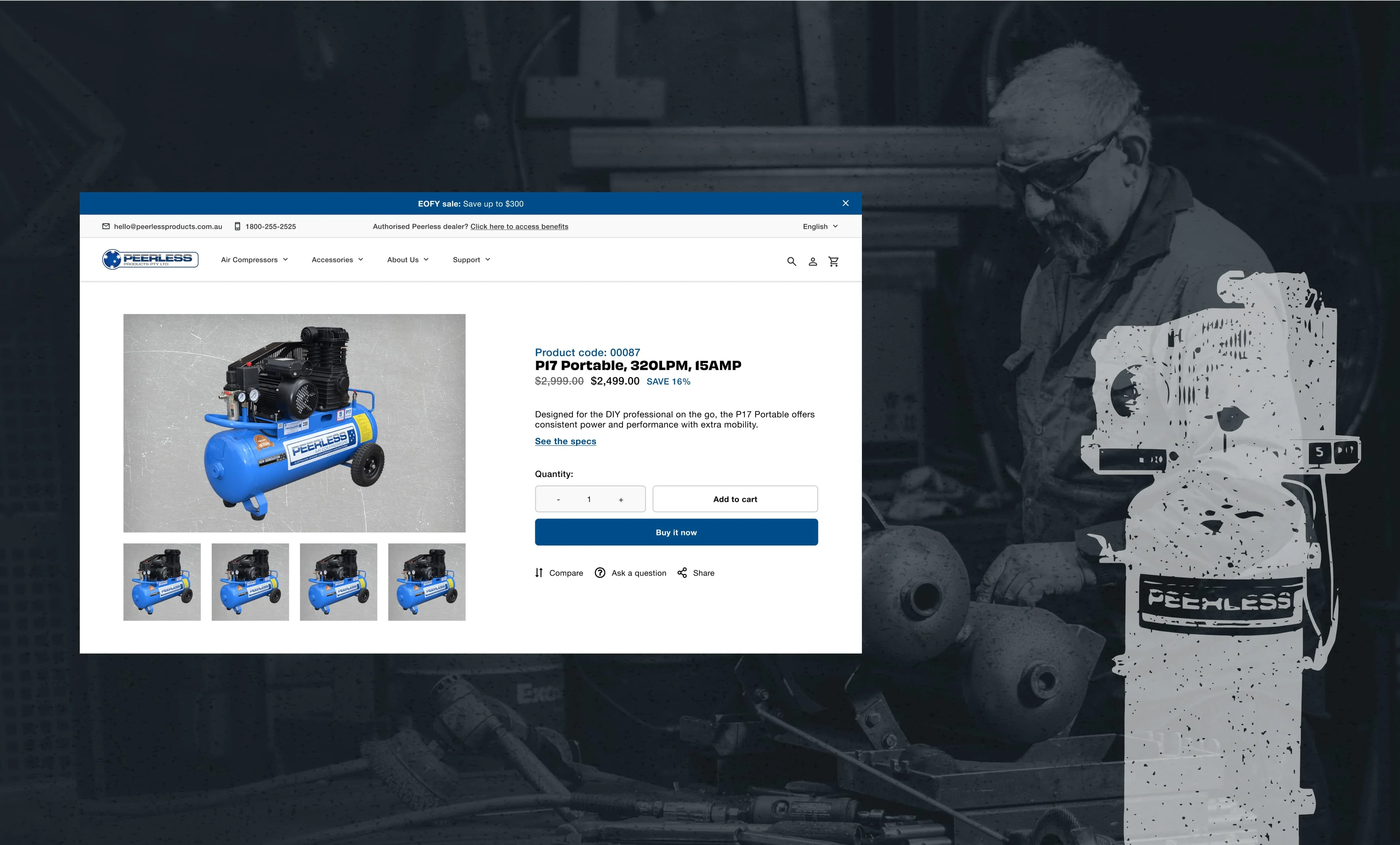Increase quantity with the plus button
1400x845 pixels.
(x=621, y=499)
